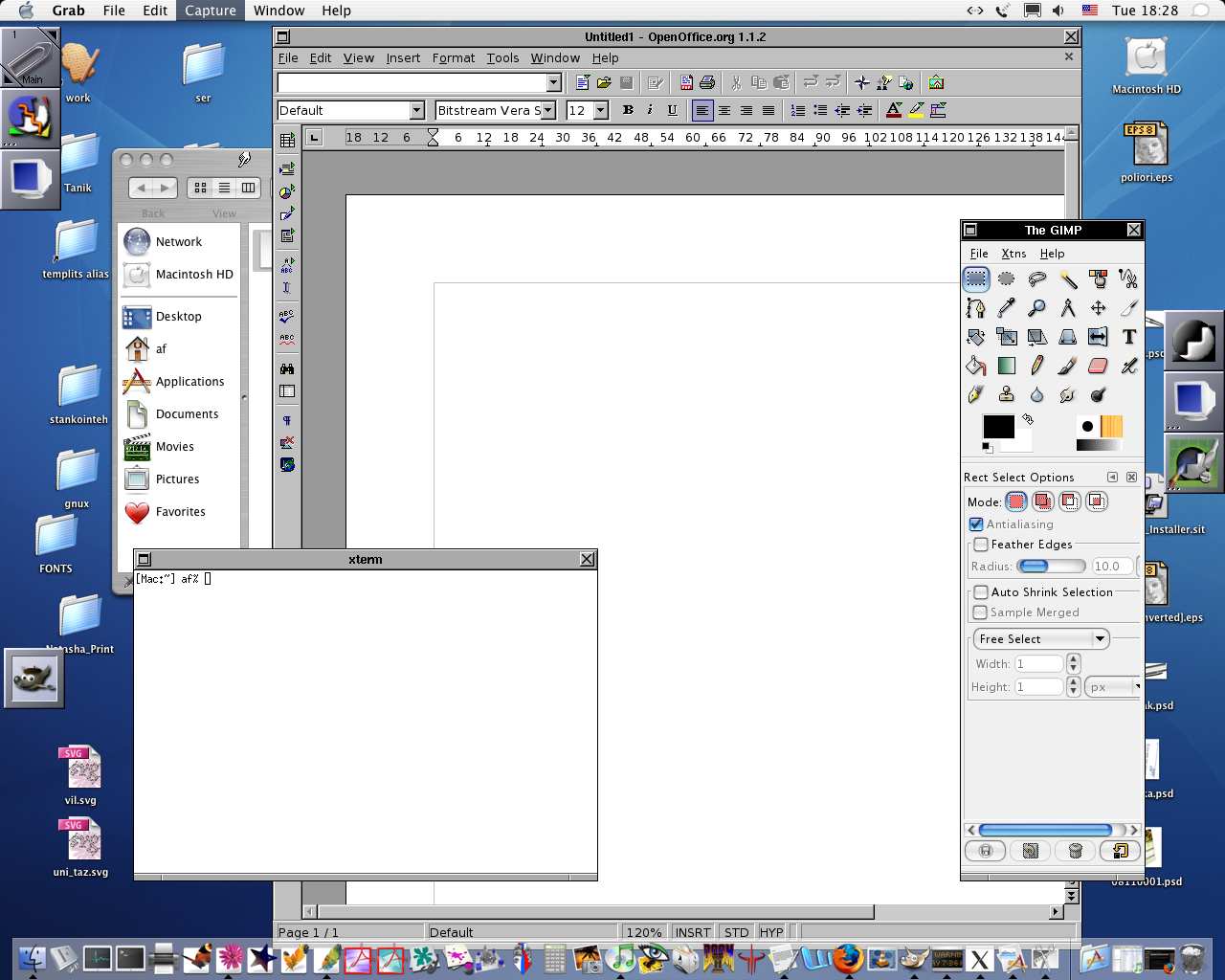Select the Scale tool in GIMP
This screenshot has height=980, width=1225.
click(x=1006, y=337)
